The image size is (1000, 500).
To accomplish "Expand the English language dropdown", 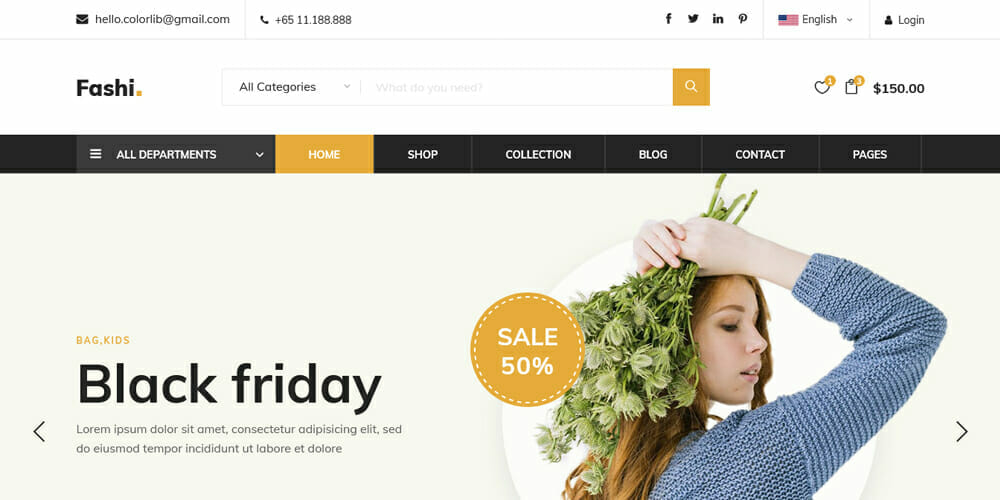I will click(816, 19).
